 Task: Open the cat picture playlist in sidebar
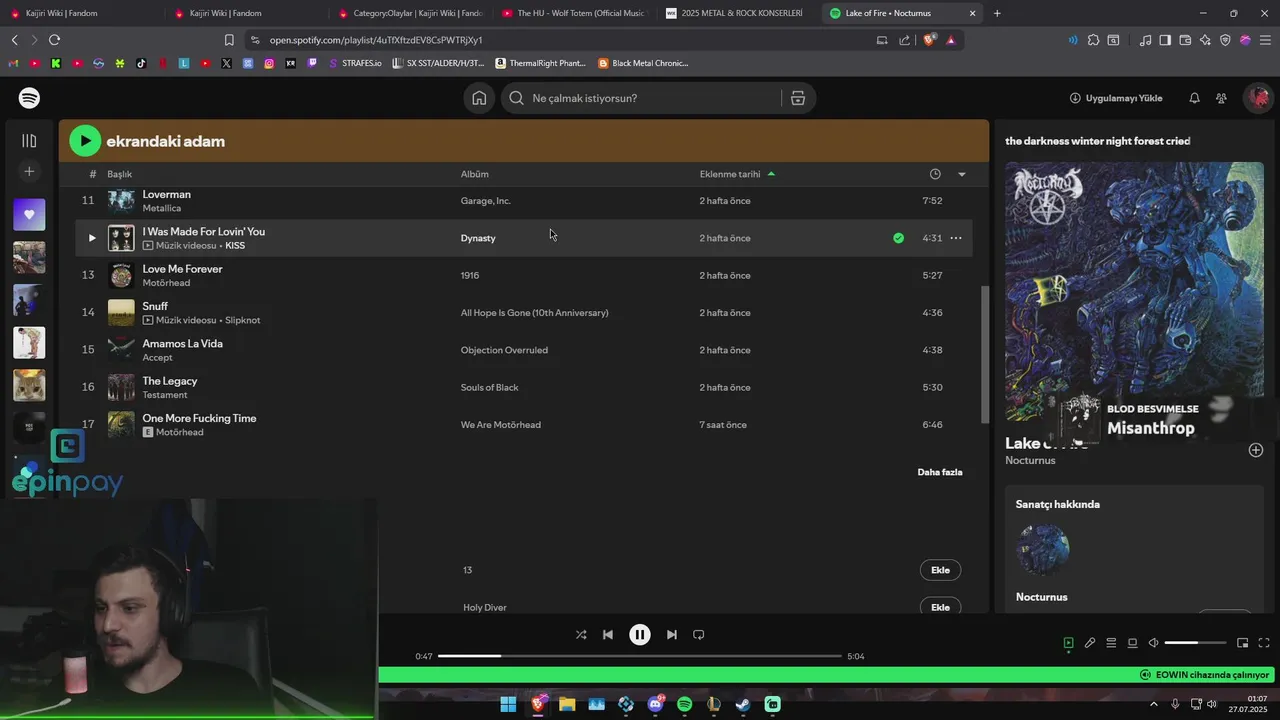29,385
